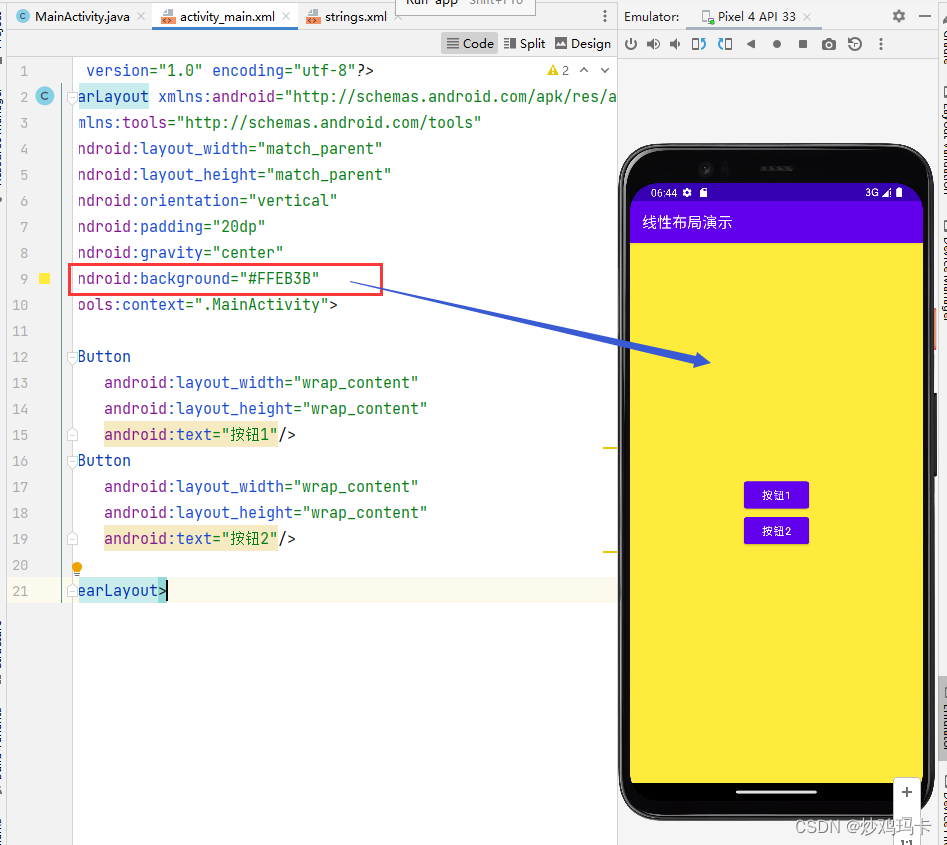Click the 线性布局演示 app title
The width and height of the screenshot is (947, 845).
[687, 222]
